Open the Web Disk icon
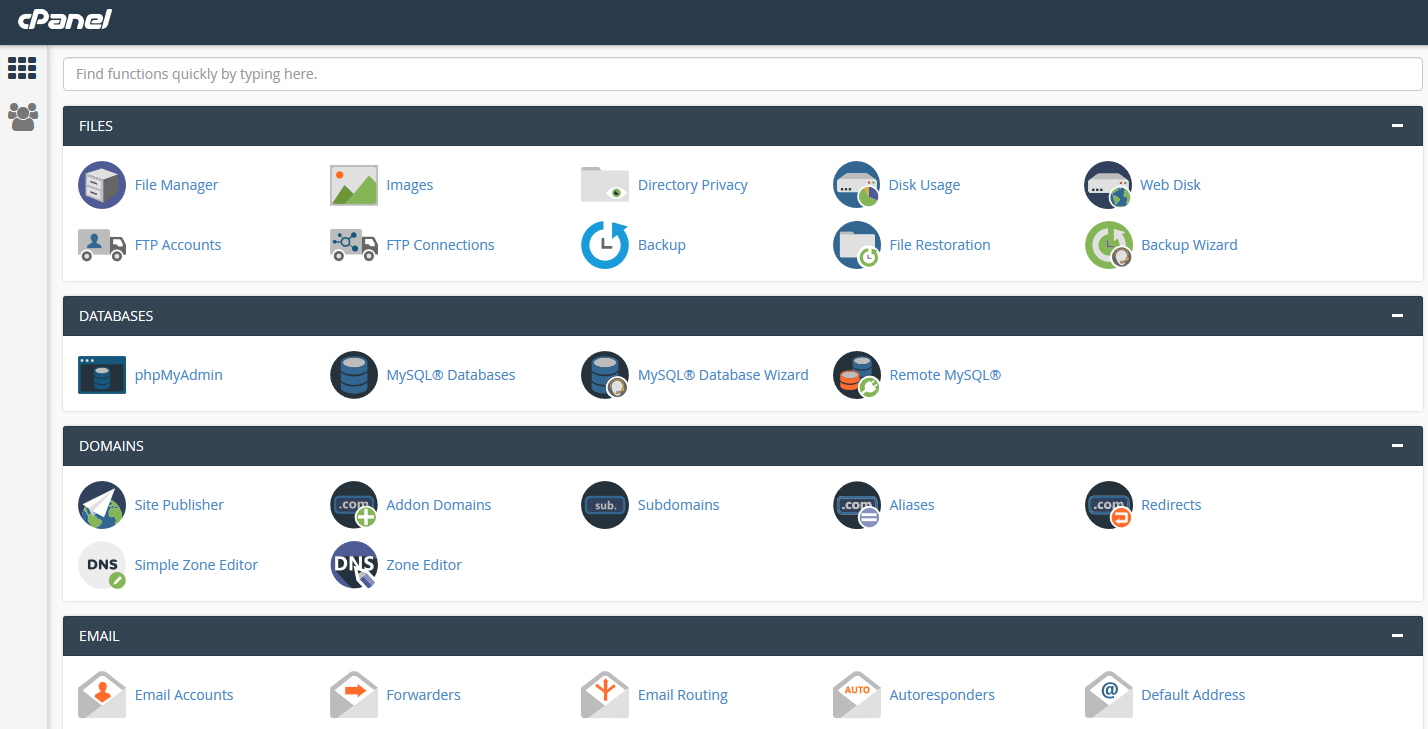1428x729 pixels. [1108, 185]
